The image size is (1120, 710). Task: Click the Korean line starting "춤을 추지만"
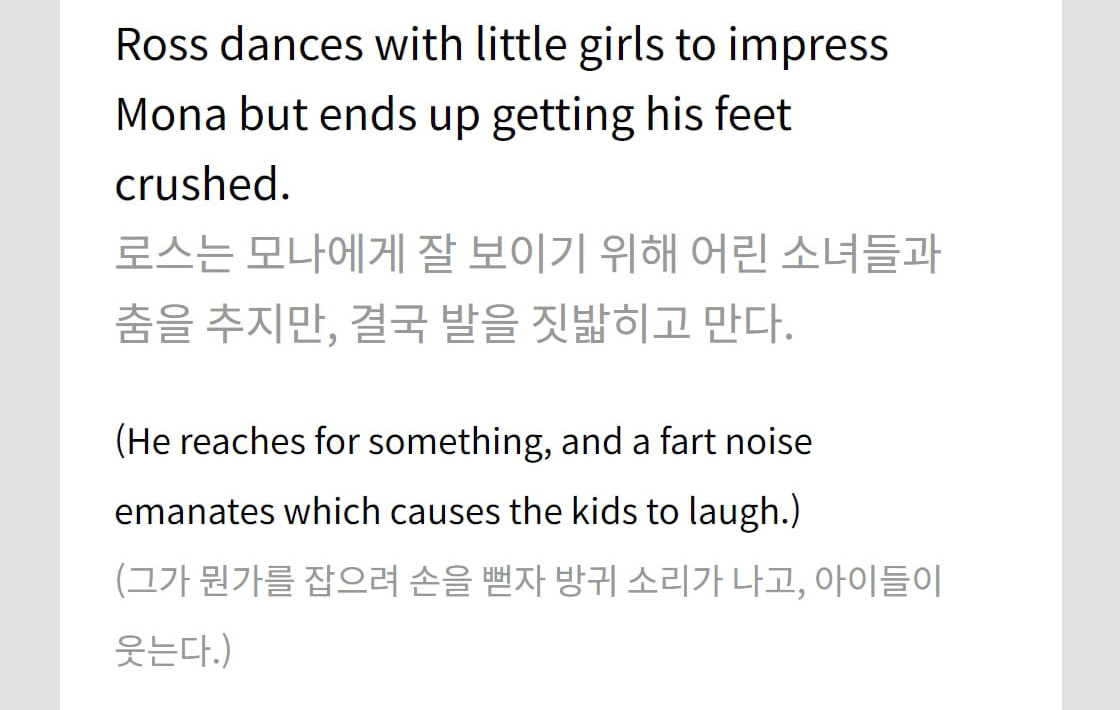[454, 324]
